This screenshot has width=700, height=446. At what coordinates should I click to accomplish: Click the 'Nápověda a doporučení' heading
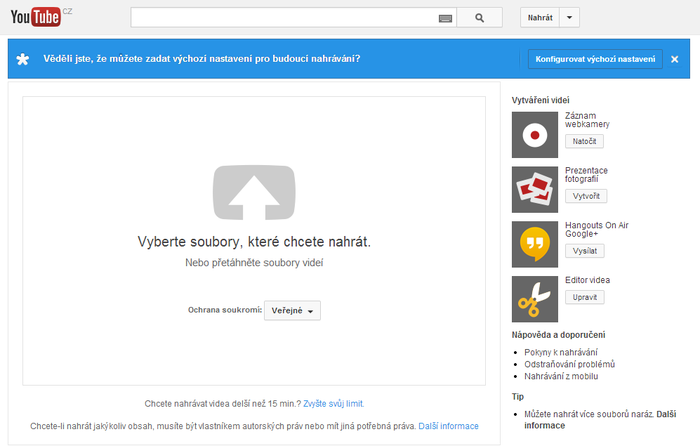click(x=558, y=335)
